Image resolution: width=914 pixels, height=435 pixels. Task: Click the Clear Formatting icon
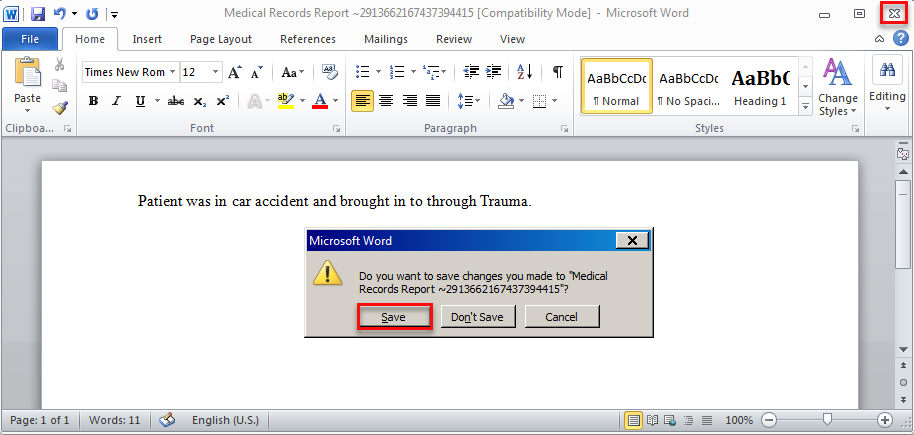330,72
